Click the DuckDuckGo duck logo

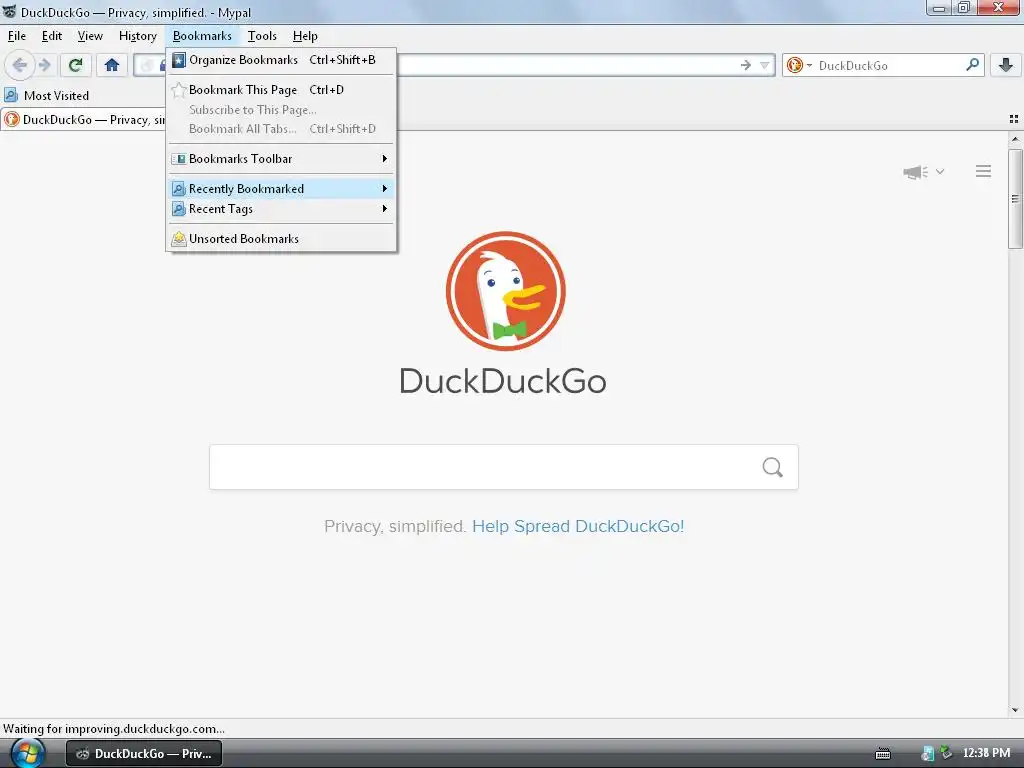[505, 291]
